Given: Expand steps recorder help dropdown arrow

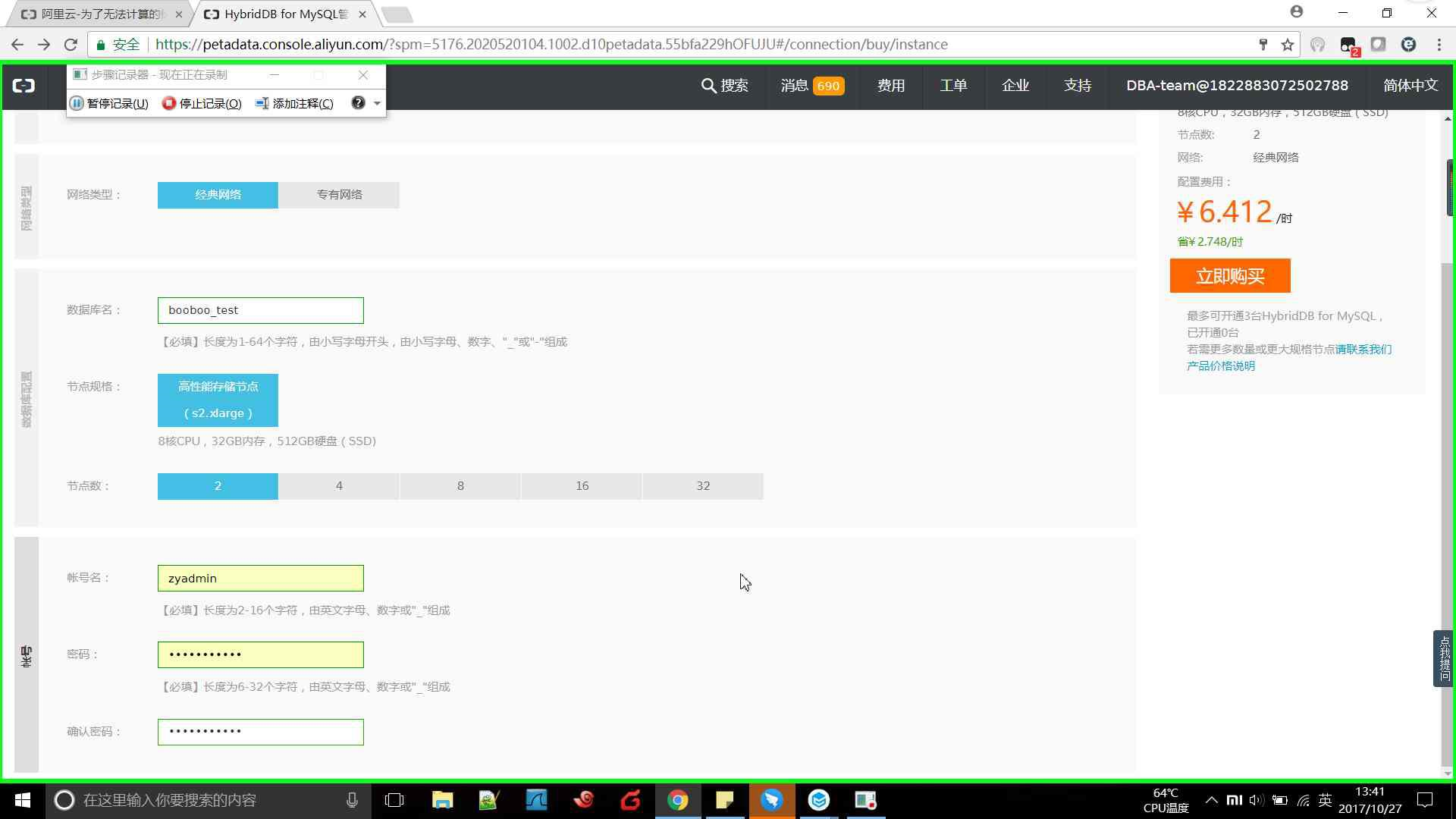Looking at the screenshot, I should click(377, 103).
